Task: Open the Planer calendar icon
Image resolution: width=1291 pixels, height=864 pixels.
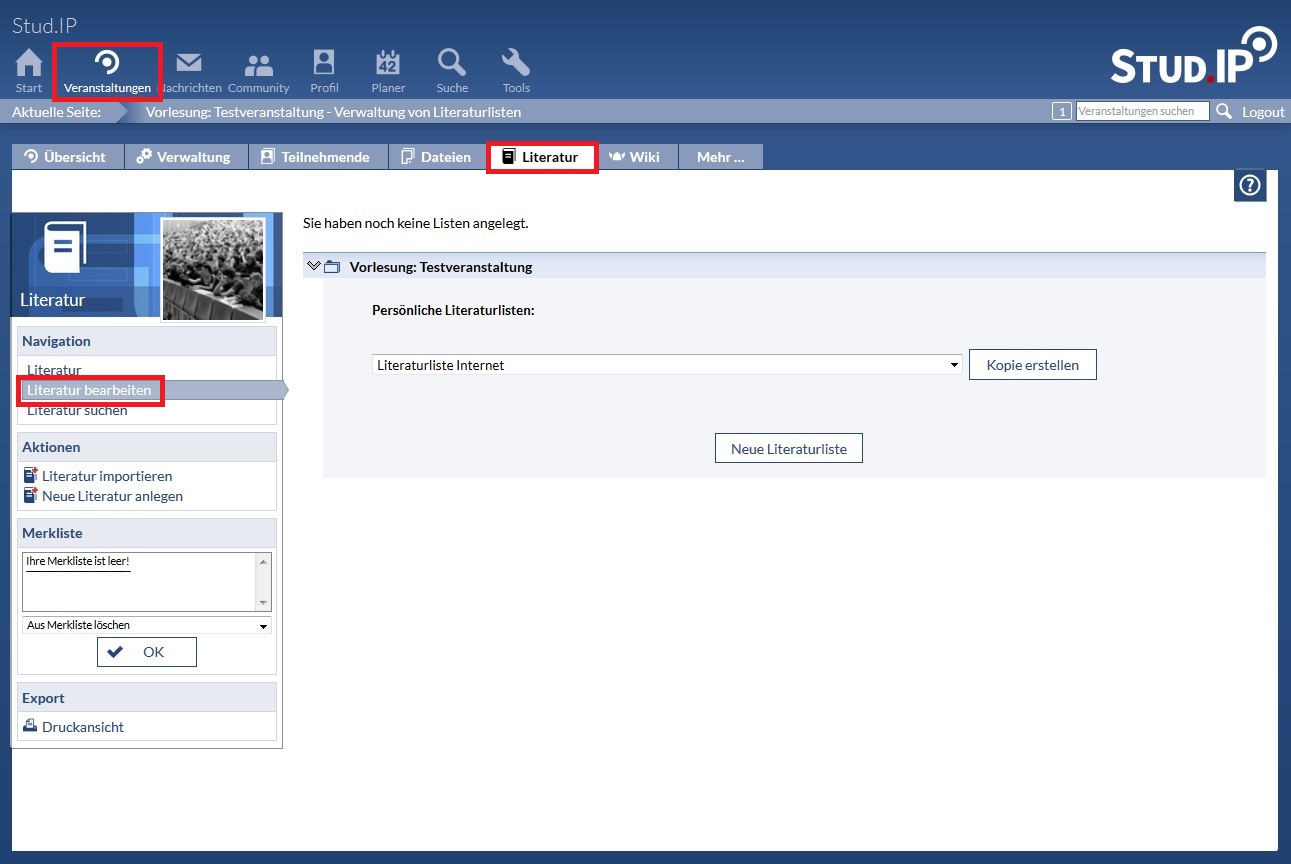Action: pos(388,64)
